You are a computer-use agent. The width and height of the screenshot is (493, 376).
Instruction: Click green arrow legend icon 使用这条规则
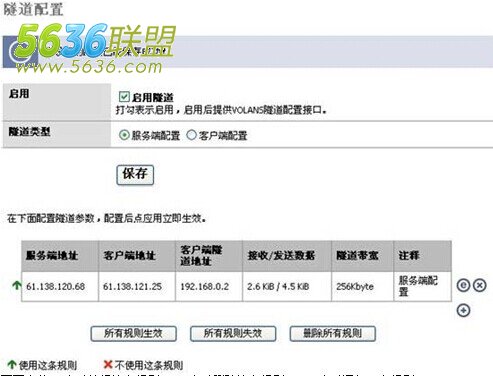pyautogui.click(x=12, y=364)
